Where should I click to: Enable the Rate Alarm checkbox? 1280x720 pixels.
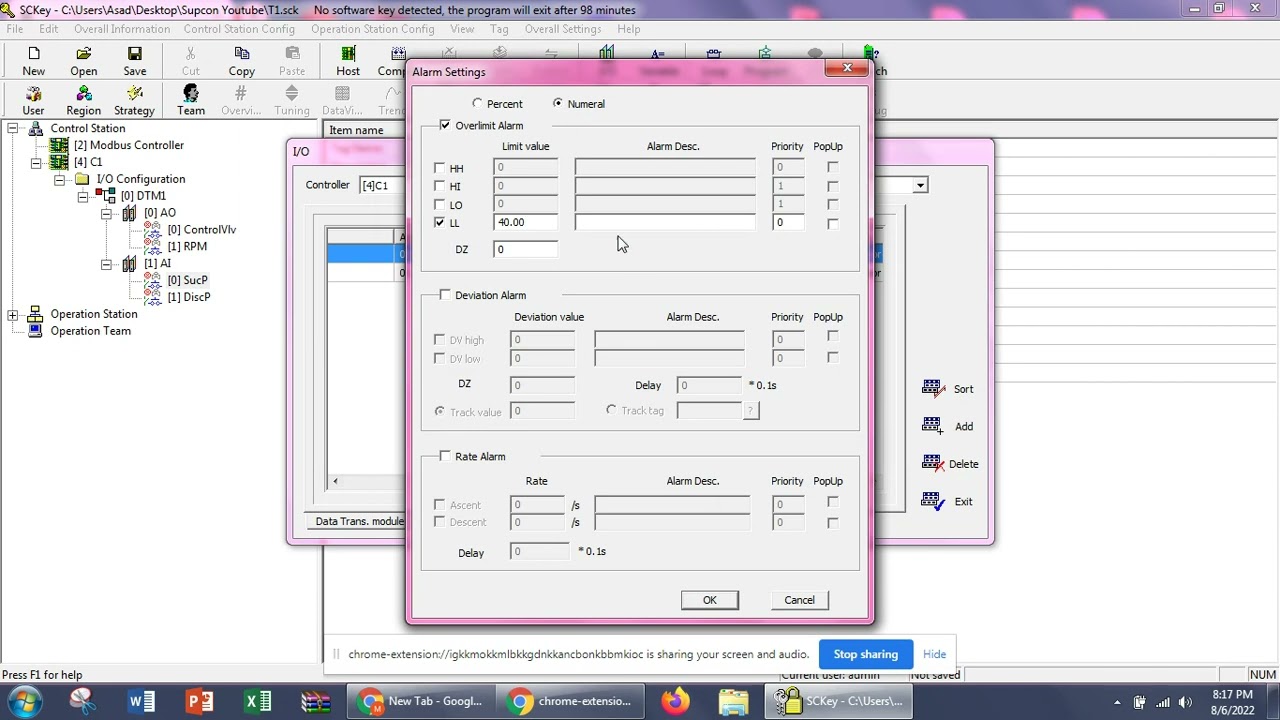click(445, 456)
